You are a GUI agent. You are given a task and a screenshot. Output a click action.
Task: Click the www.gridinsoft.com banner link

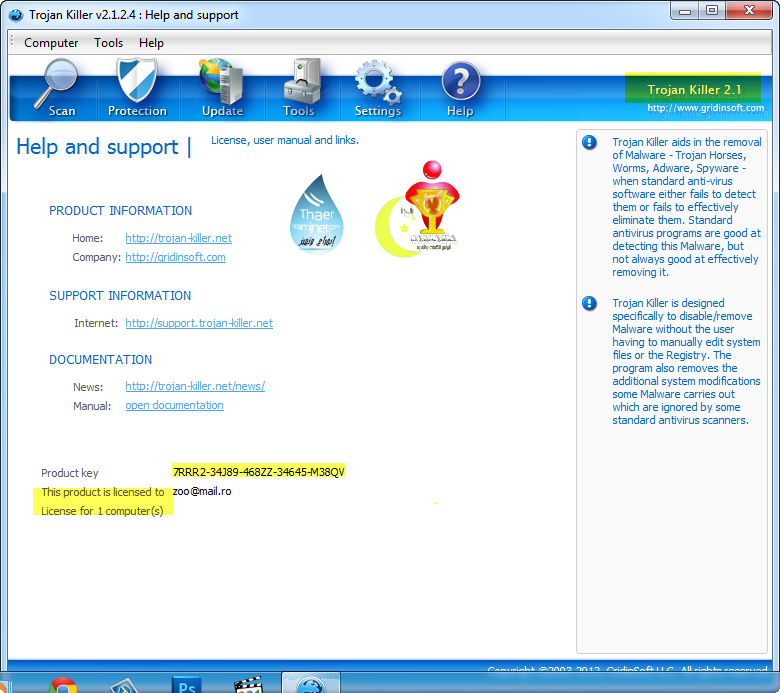click(705, 108)
